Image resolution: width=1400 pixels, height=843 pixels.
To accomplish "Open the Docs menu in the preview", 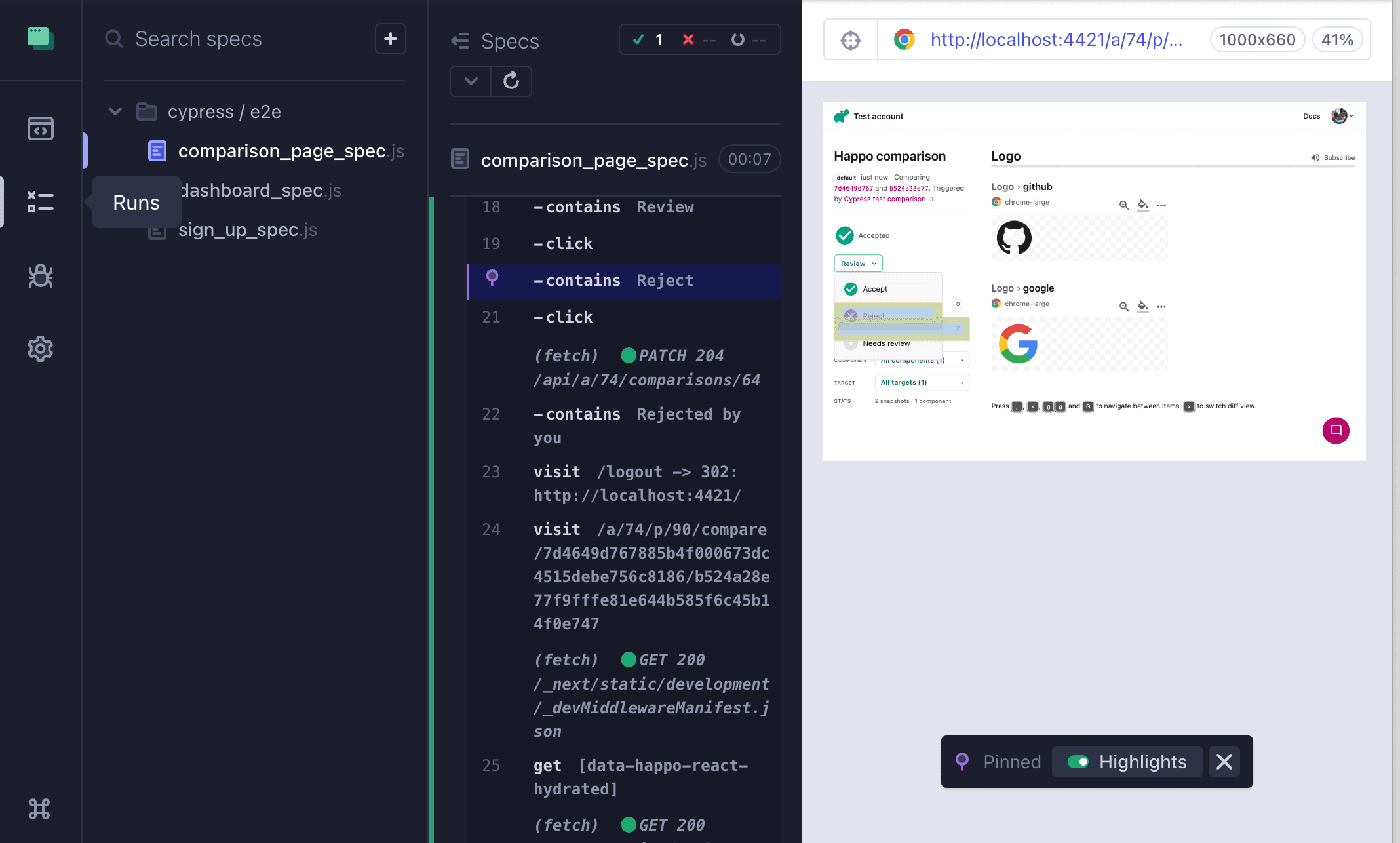I will (1312, 116).
